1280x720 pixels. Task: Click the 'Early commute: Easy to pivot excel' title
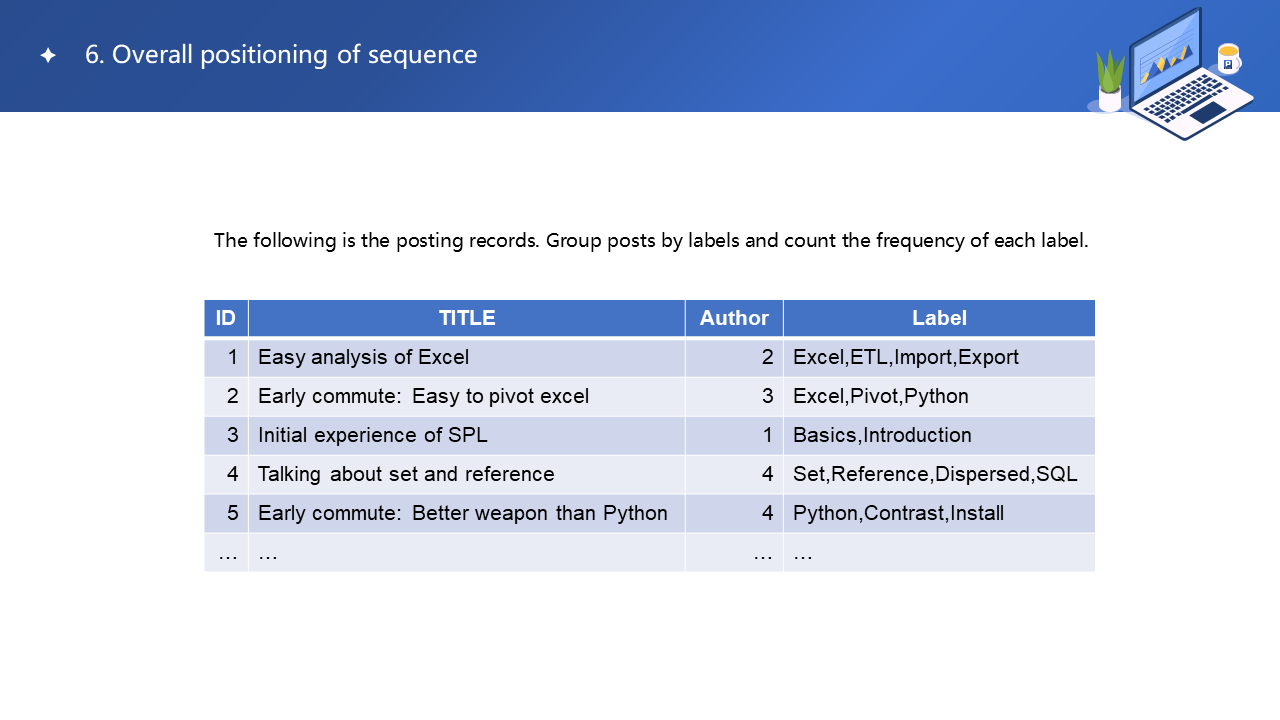coord(423,396)
